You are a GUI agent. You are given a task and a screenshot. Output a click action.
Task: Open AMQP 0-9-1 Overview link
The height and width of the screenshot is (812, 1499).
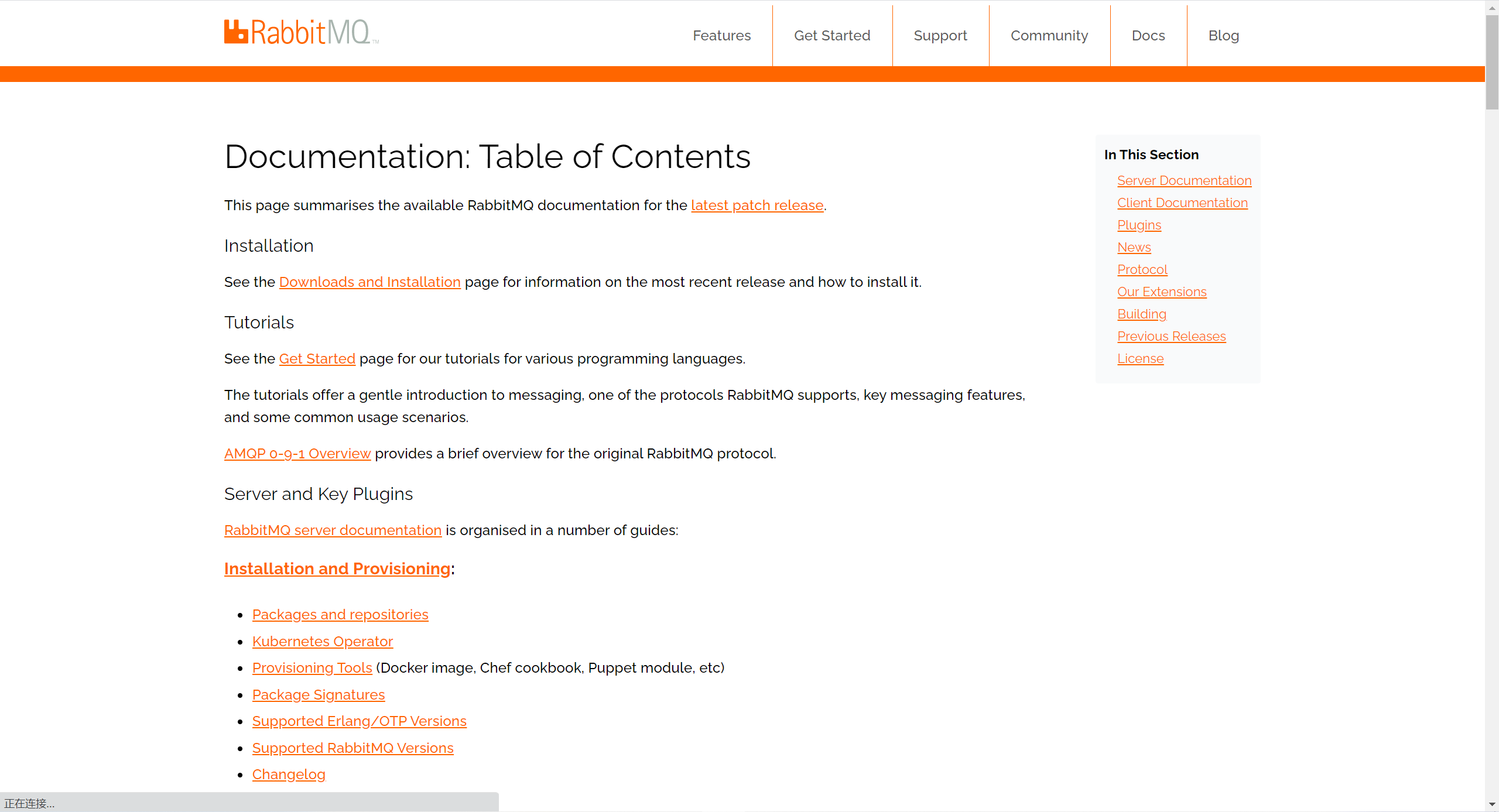point(297,454)
